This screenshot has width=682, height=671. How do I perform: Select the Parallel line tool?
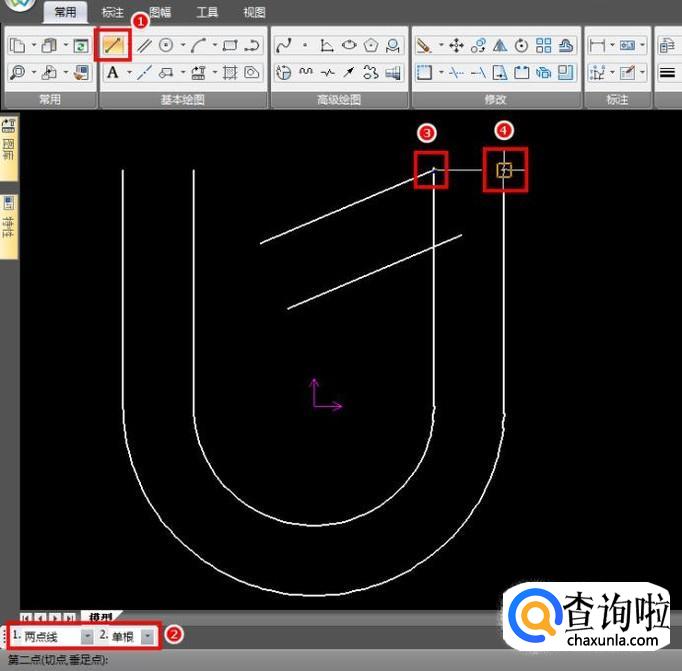[145, 45]
